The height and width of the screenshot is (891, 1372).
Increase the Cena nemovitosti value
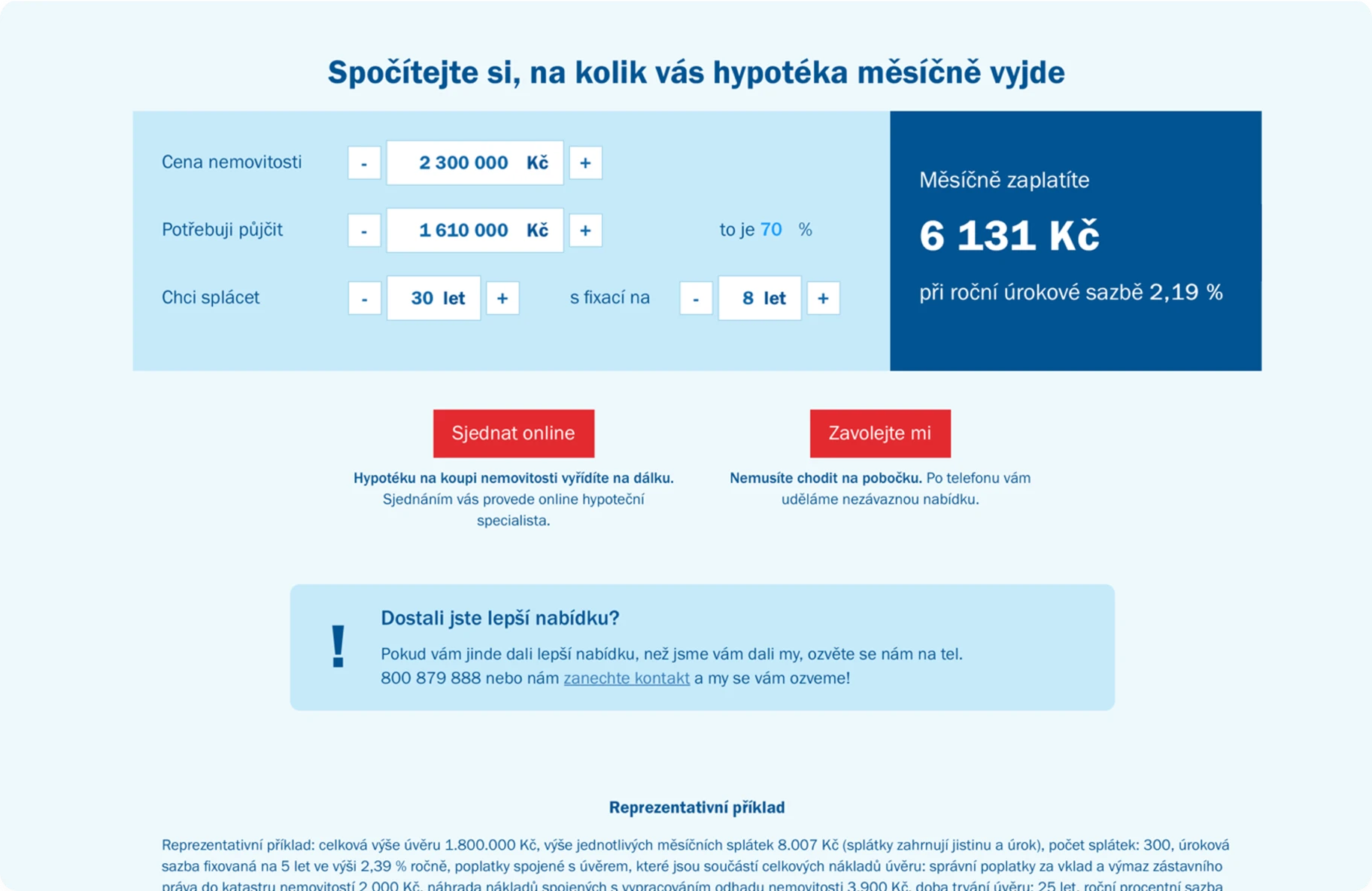[585, 162]
